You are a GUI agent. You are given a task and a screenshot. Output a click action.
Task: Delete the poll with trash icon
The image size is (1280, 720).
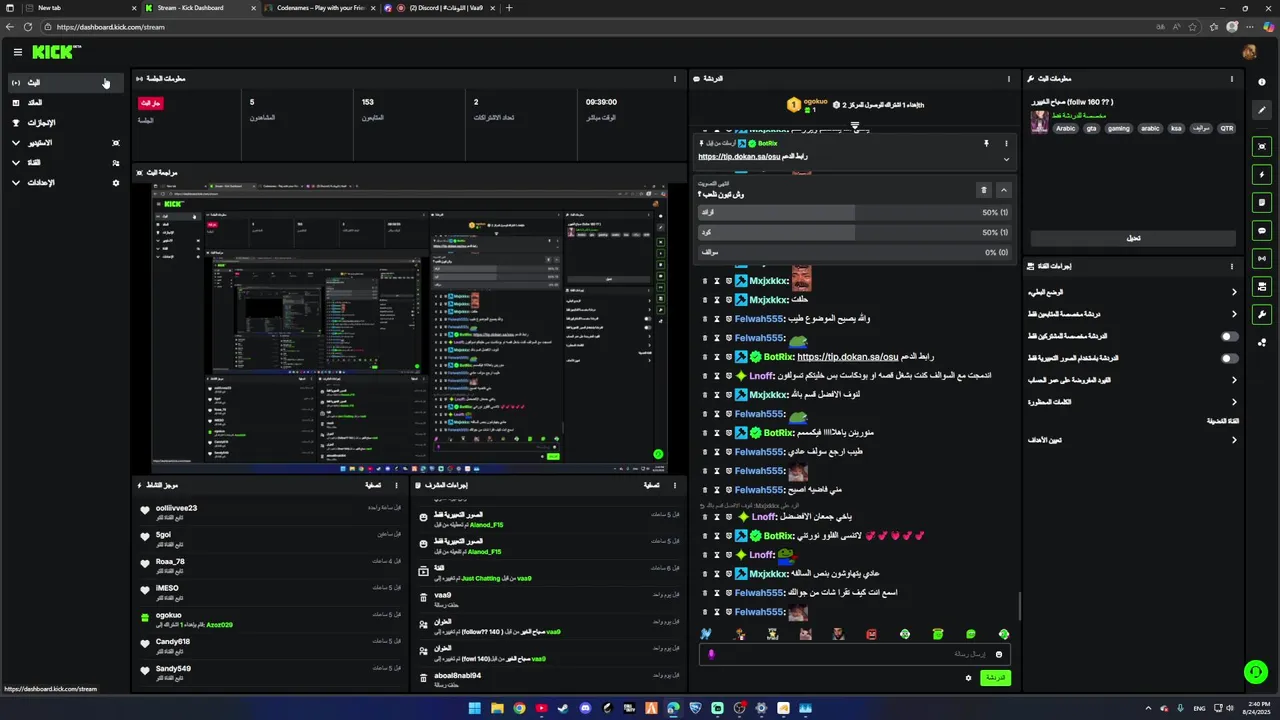[983, 190]
